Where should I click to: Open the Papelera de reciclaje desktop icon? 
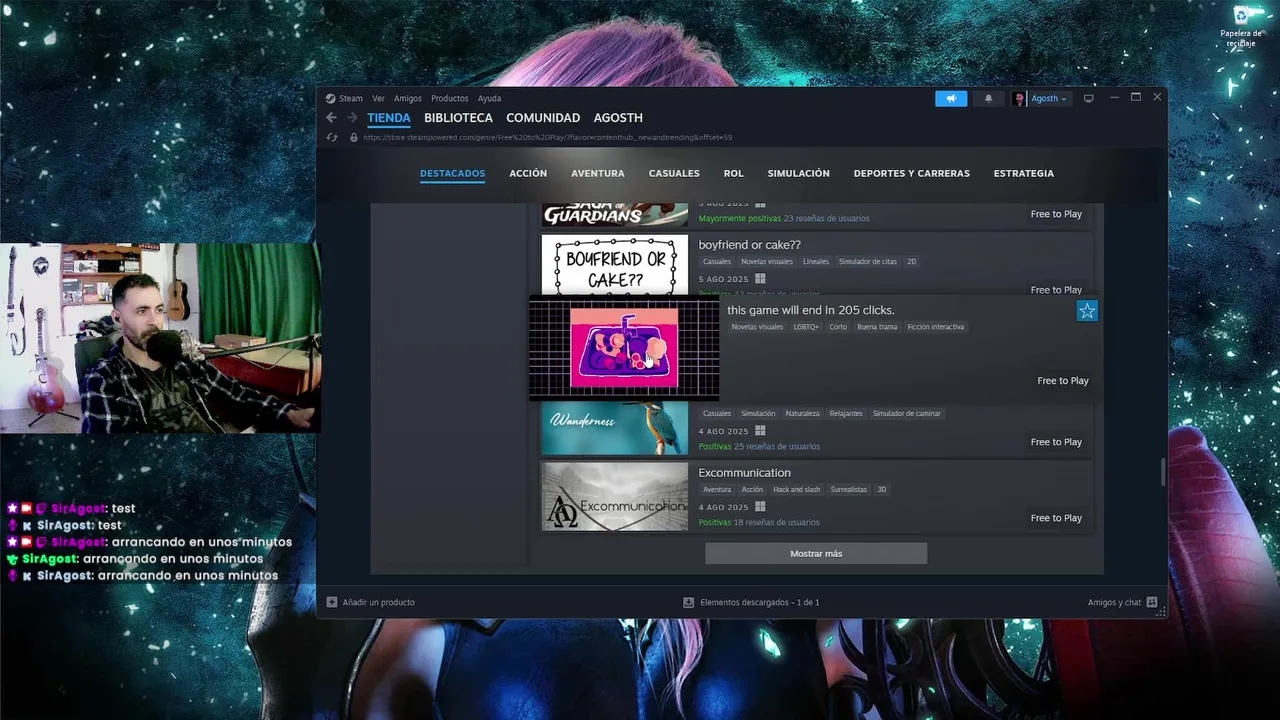point(1241,27)
